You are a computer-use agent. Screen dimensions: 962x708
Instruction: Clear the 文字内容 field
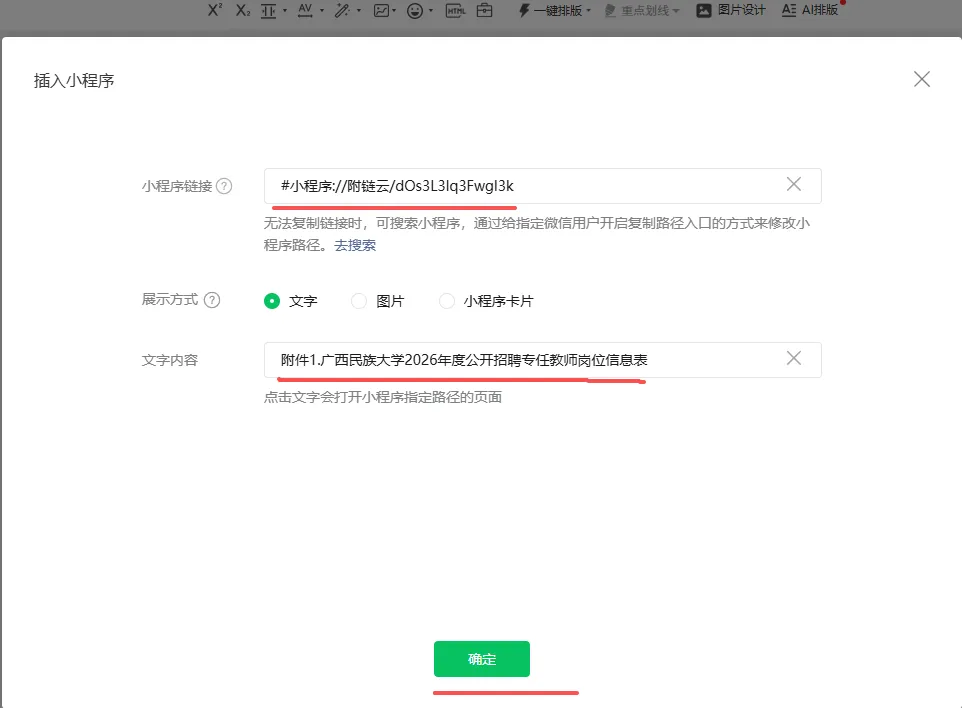[794, 358]
